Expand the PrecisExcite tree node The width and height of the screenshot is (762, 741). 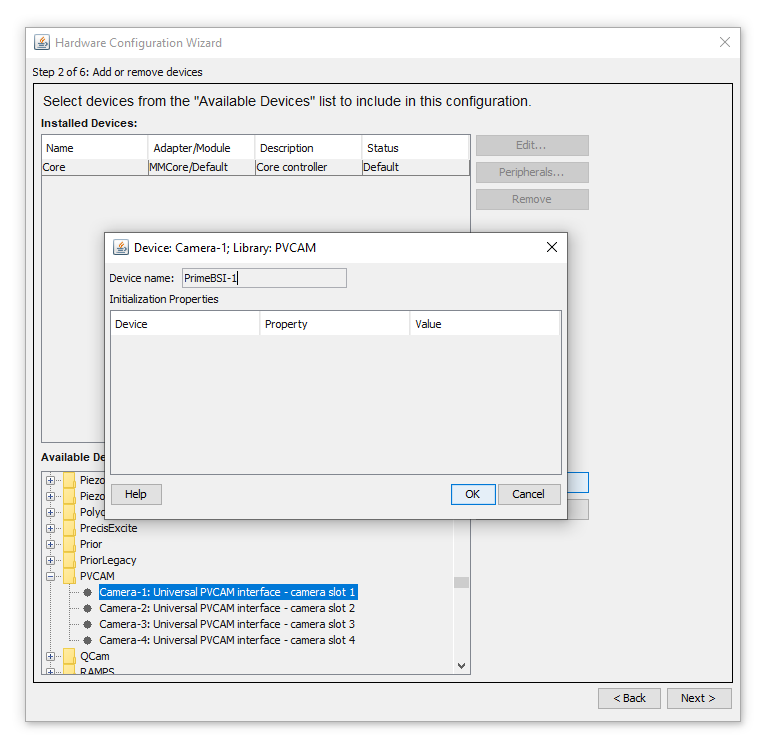pyautogui.click(x=50, y=529)
